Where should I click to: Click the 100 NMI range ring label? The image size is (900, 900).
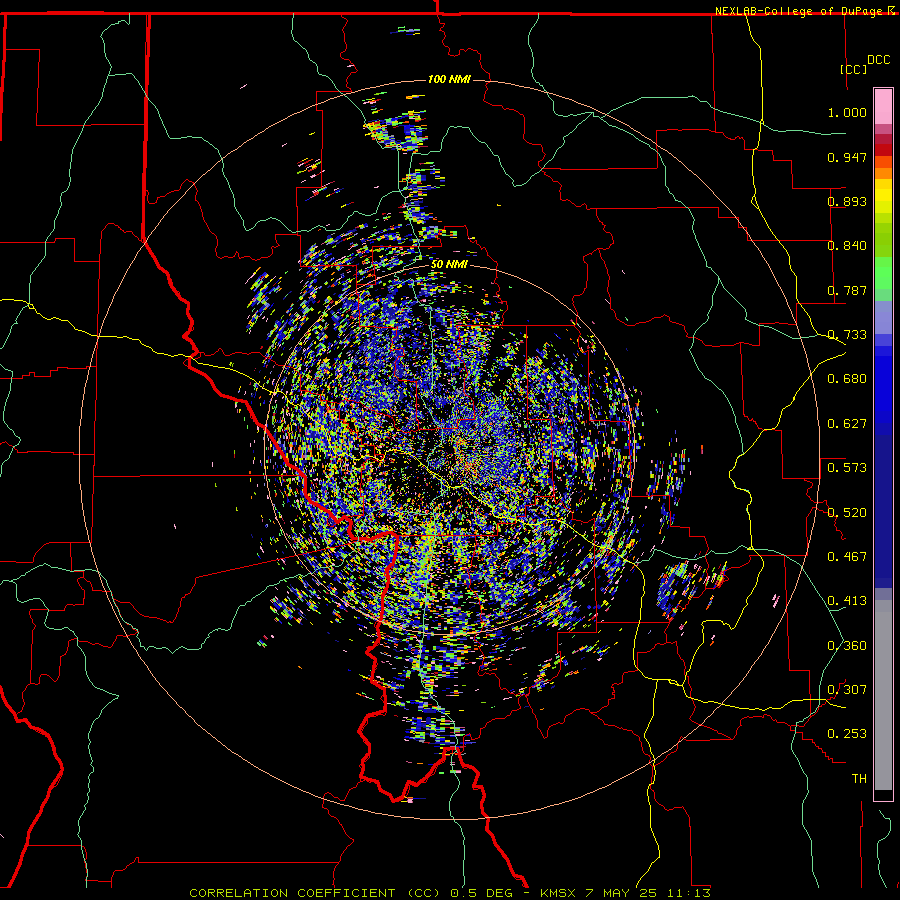pyautogui.click(x=449, y=79)
